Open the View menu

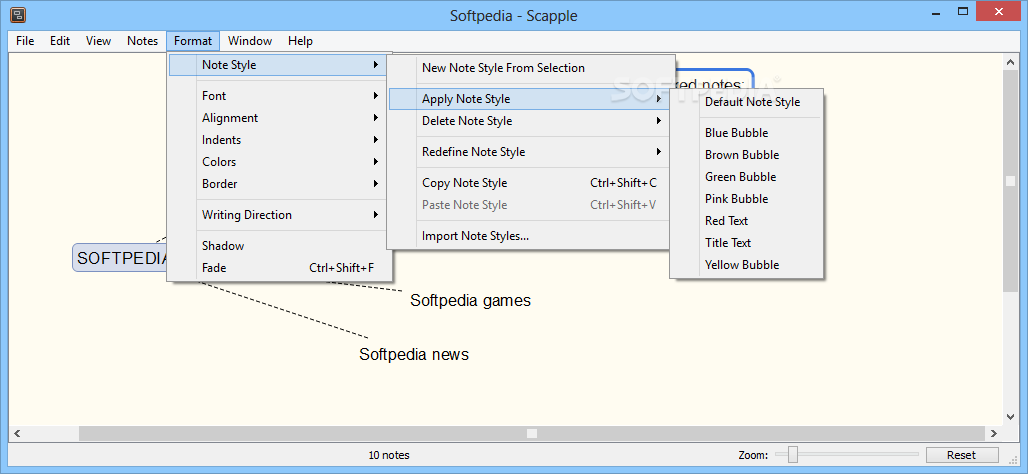coord(98,41)
